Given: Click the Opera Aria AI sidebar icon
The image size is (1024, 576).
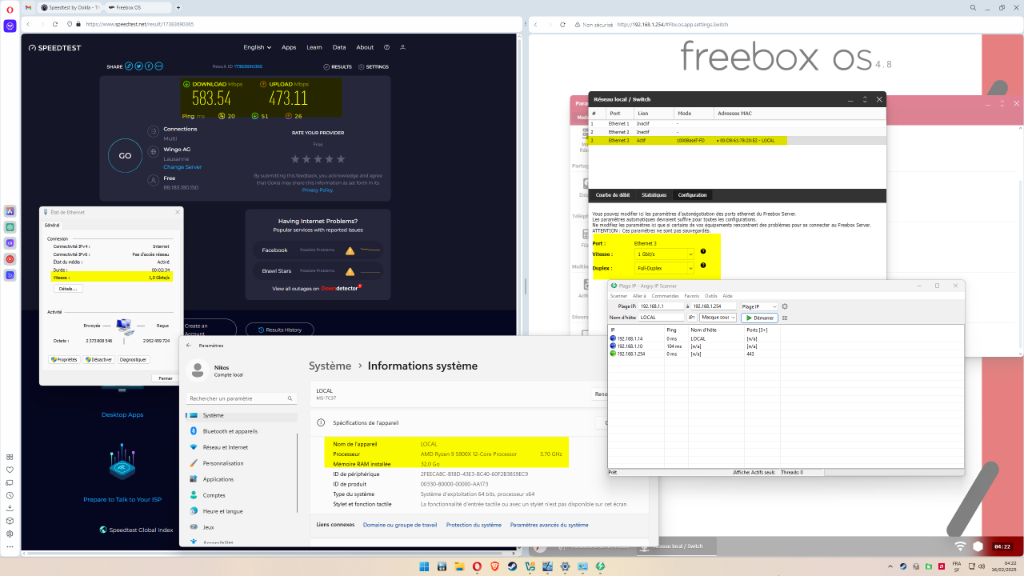Looking at the screenshot, I should [x=10, y=26].
